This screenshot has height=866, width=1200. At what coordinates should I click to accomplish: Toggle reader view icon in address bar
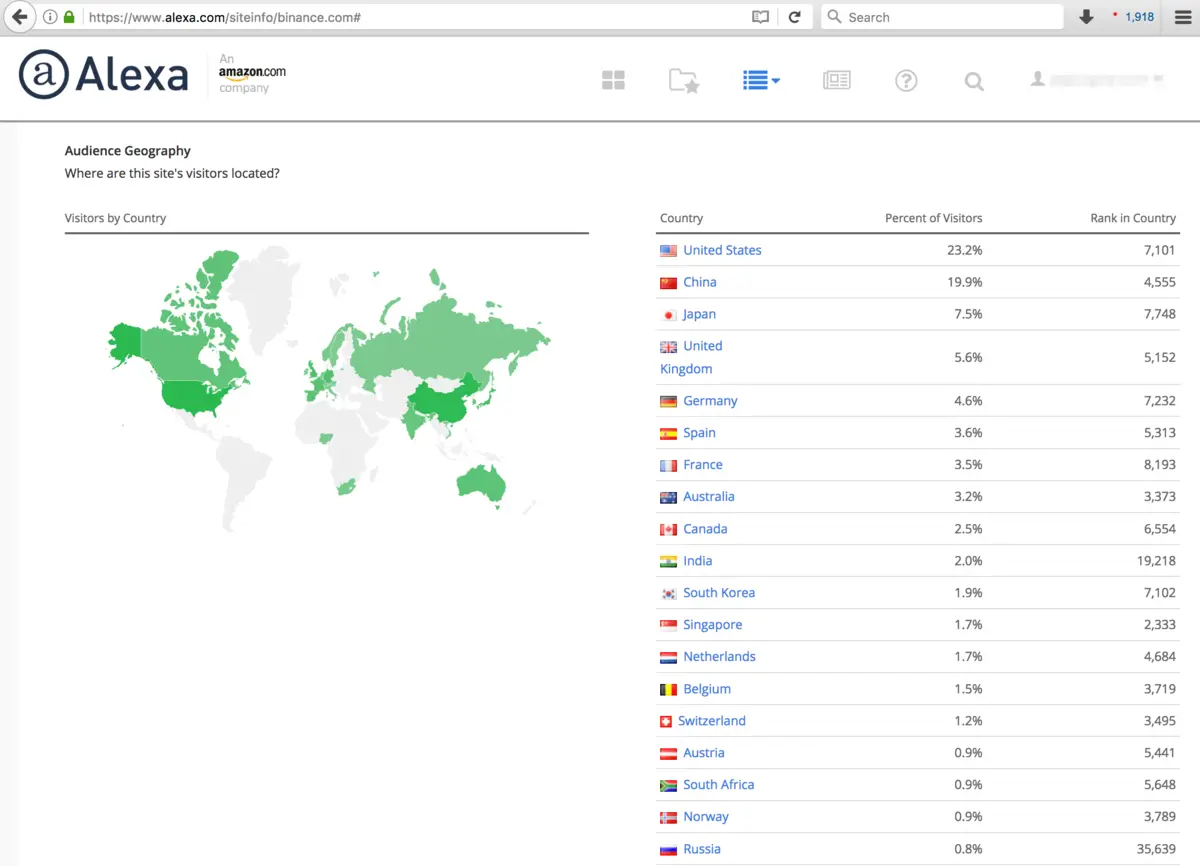(x=761, y=17)
